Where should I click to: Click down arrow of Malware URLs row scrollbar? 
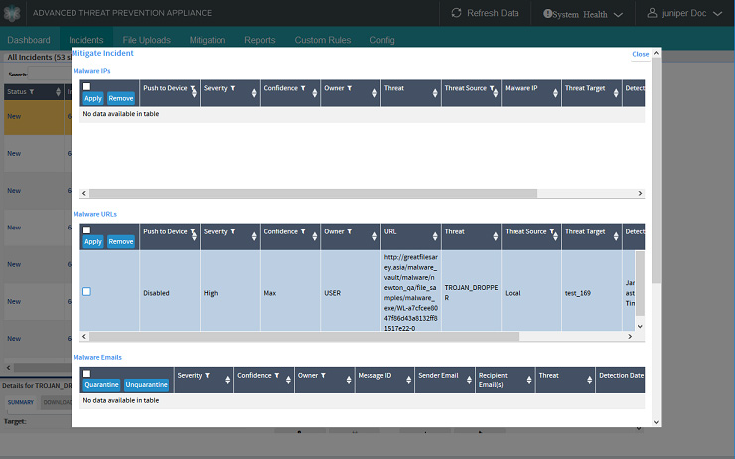click(640, 326)
